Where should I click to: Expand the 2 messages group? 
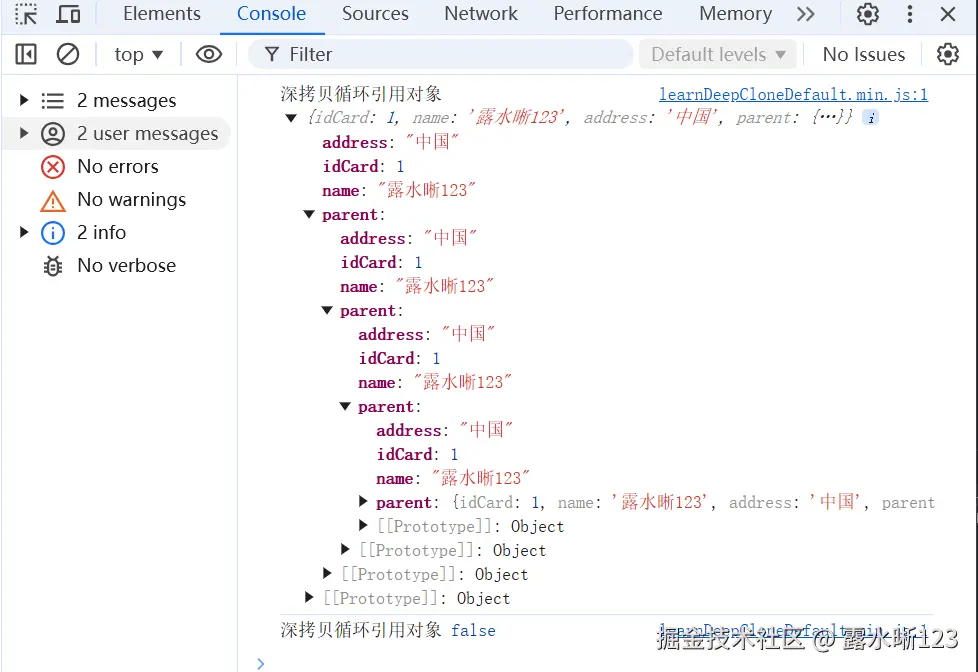pos(24,100)
